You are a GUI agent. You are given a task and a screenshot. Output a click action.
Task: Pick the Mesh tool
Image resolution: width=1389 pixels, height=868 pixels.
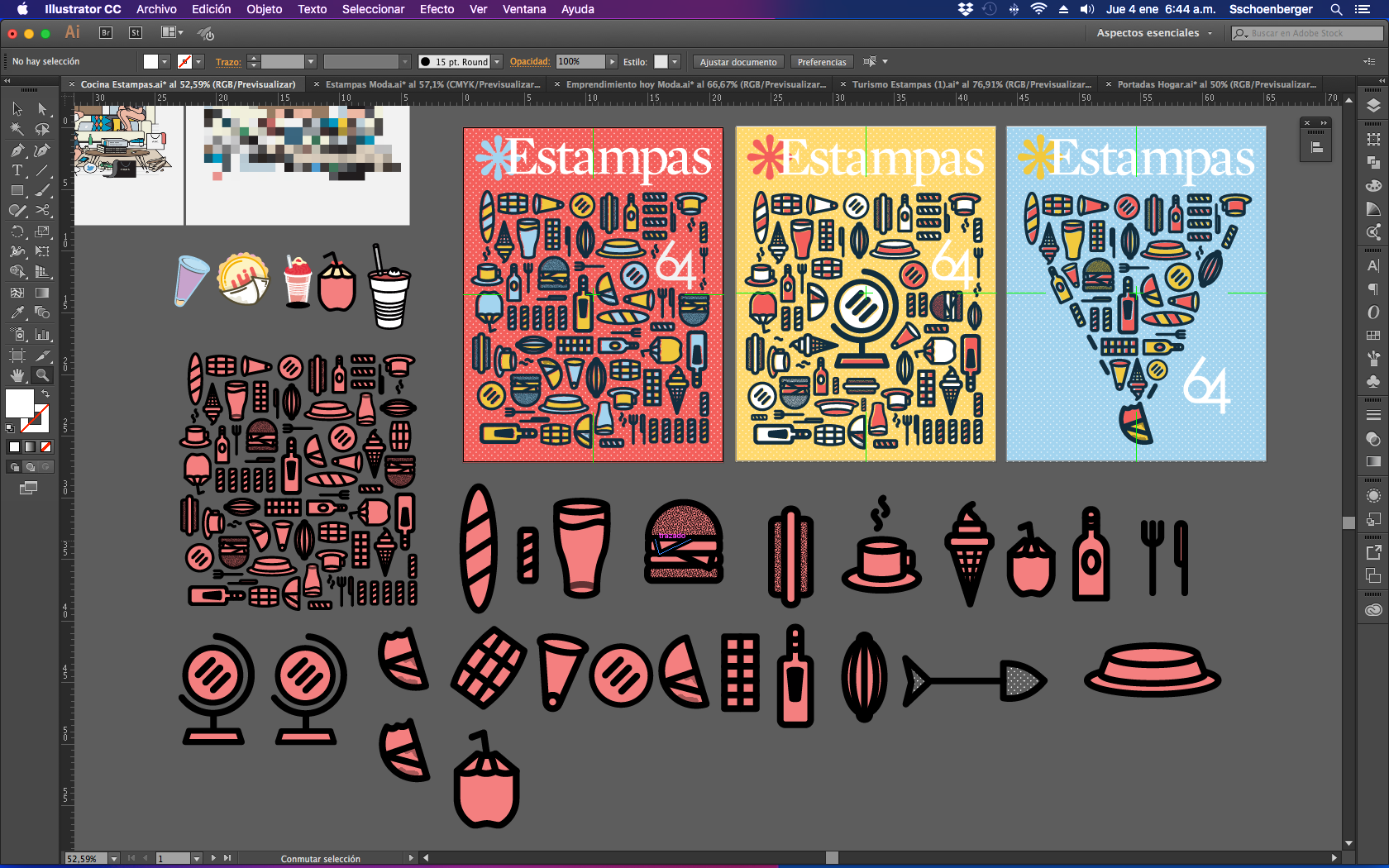pyautogui.click(x=17, y=293)
